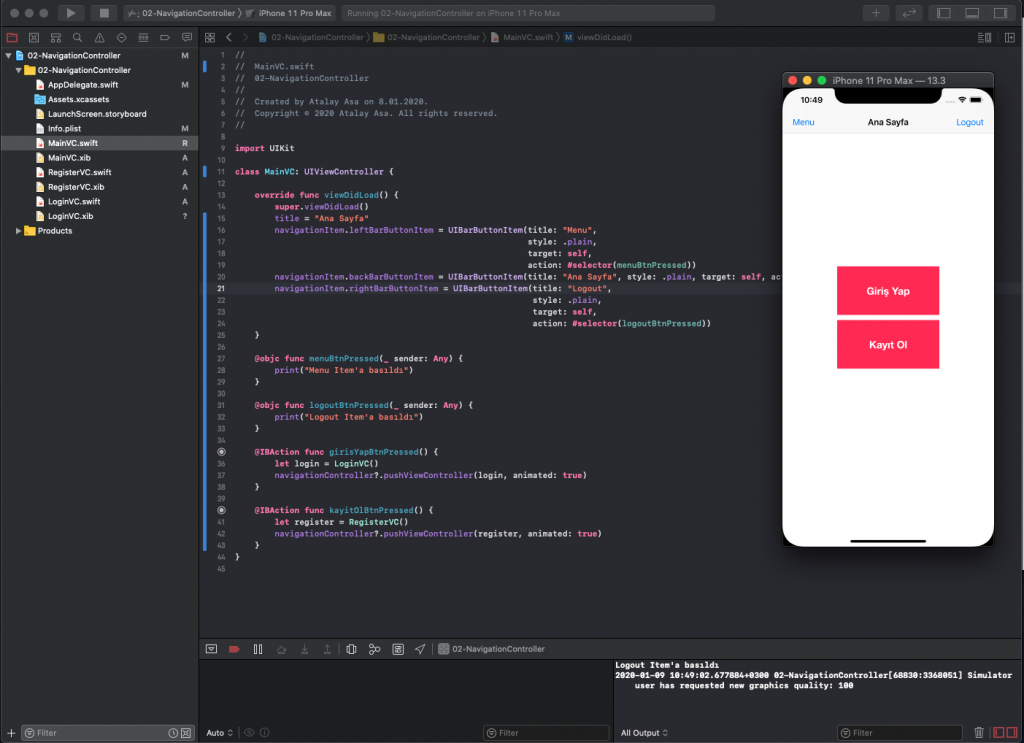Click the Step Into debug button

(x=304, y=649)
